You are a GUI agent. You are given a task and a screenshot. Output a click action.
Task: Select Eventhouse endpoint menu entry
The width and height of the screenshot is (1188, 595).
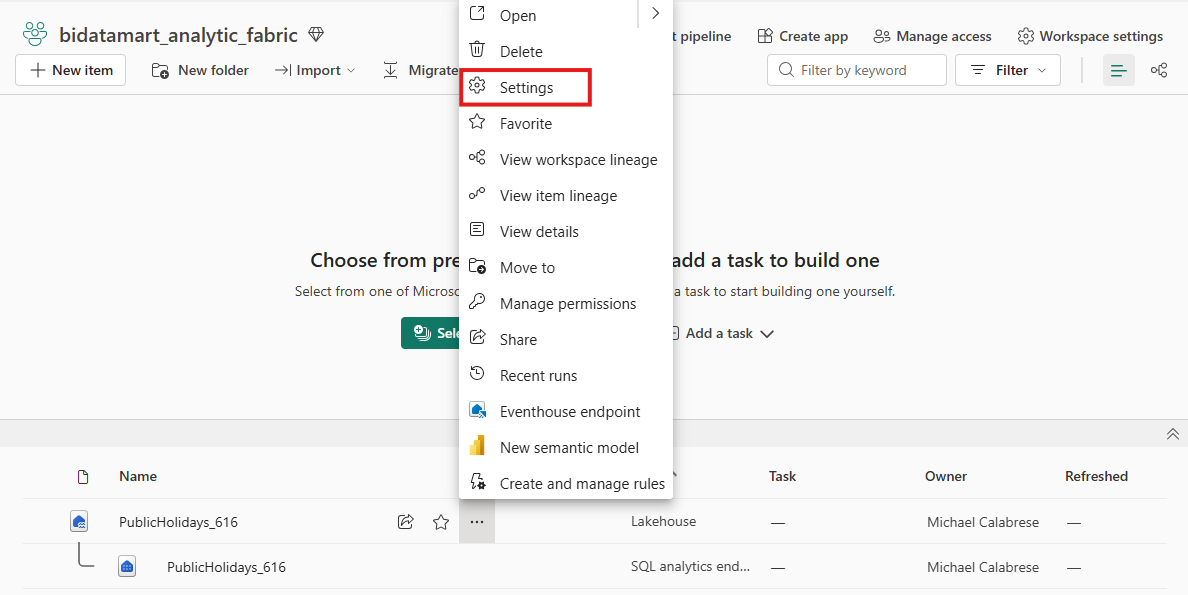(x=565, y=412)
